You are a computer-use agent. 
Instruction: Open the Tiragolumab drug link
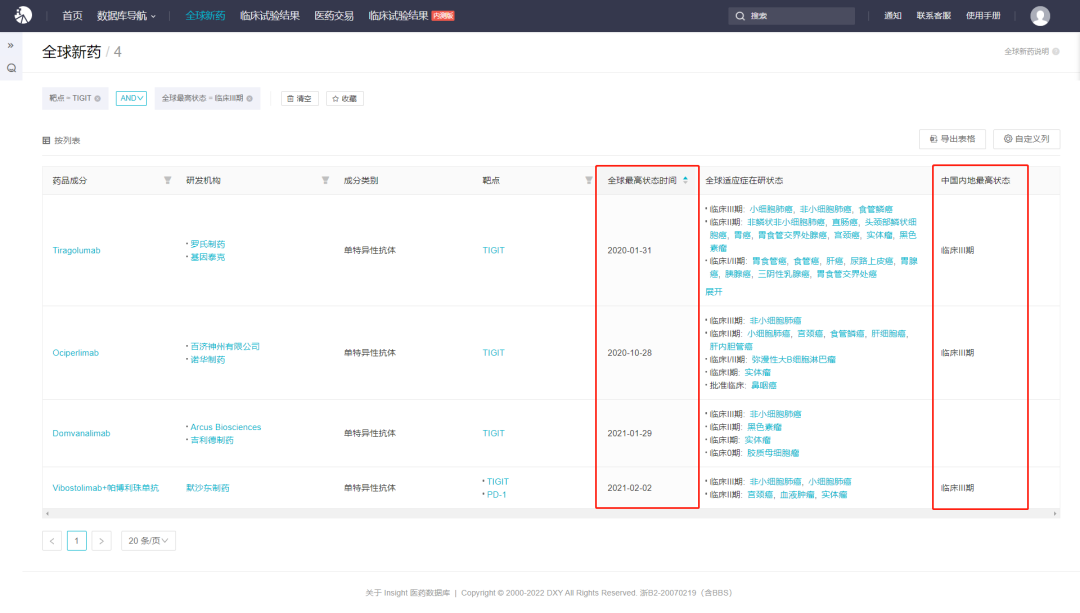[76, 251]
